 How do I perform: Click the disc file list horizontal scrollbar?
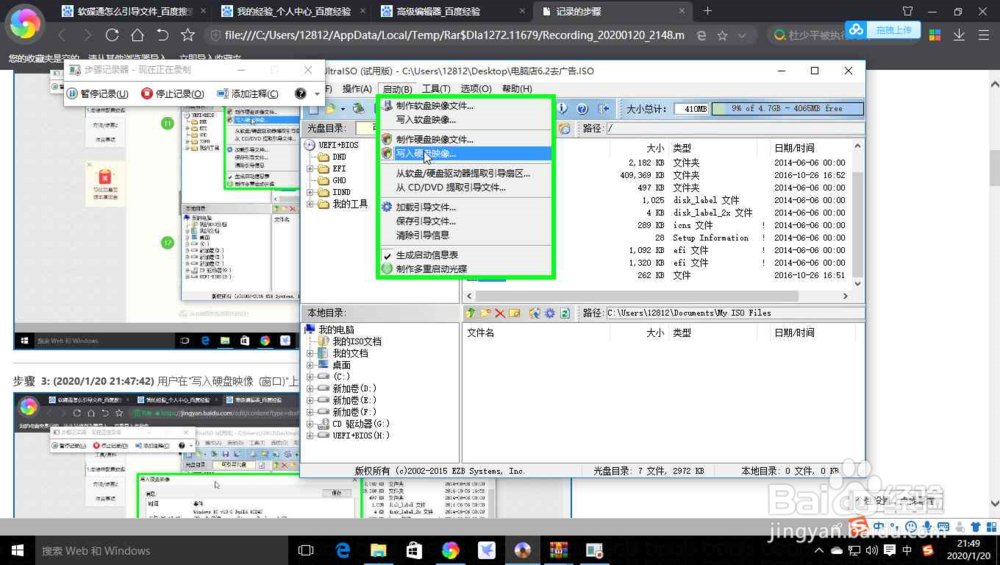pyautogui.click(x=636, y=296)
